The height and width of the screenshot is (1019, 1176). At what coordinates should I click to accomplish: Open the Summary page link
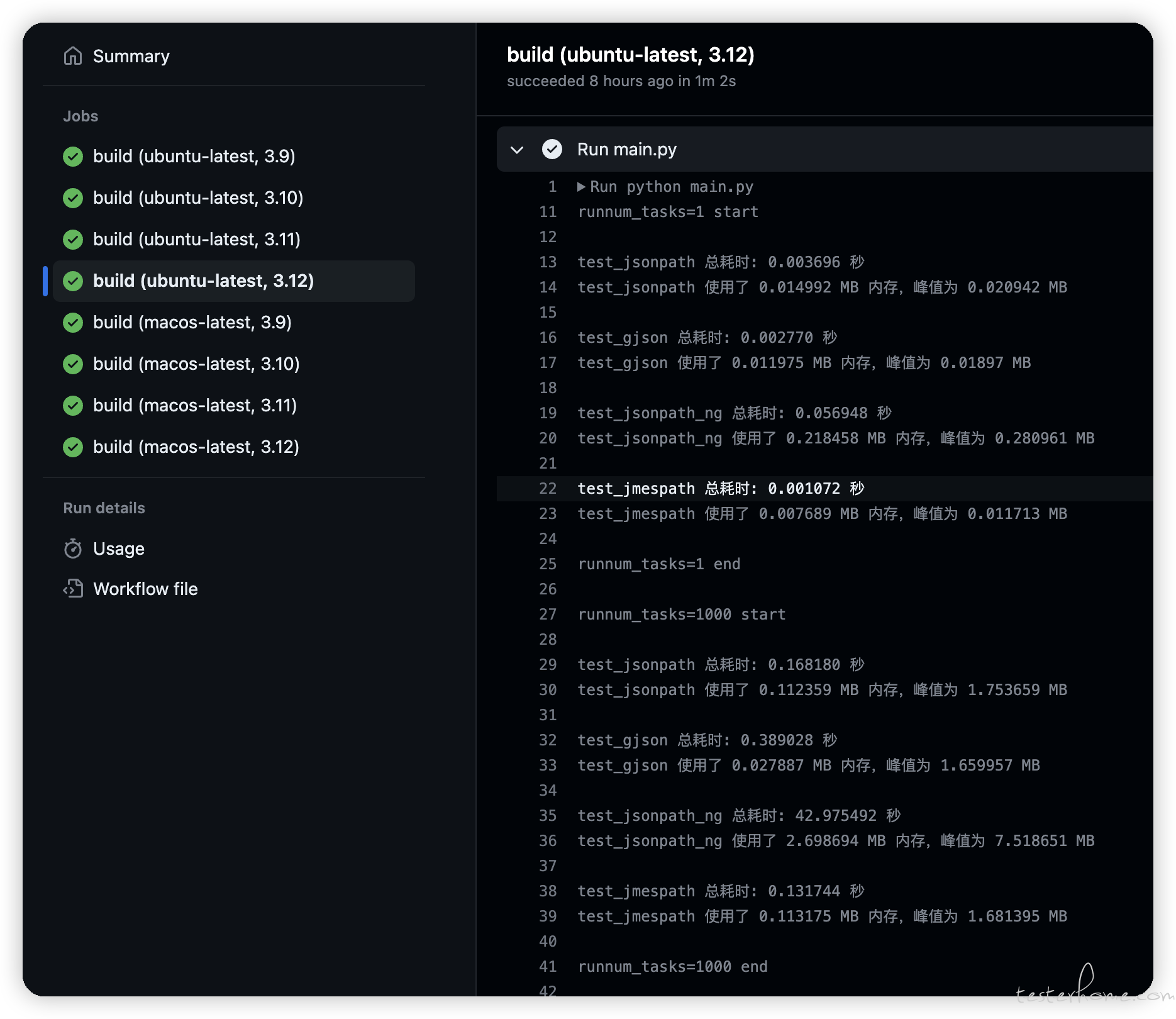pos(131,56)
